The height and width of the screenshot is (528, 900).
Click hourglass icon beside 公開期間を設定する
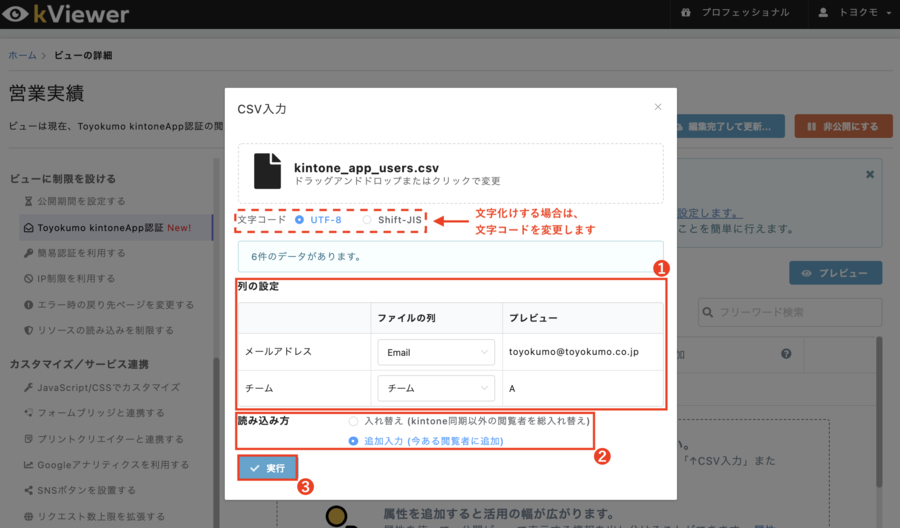(x=28, y=201)
